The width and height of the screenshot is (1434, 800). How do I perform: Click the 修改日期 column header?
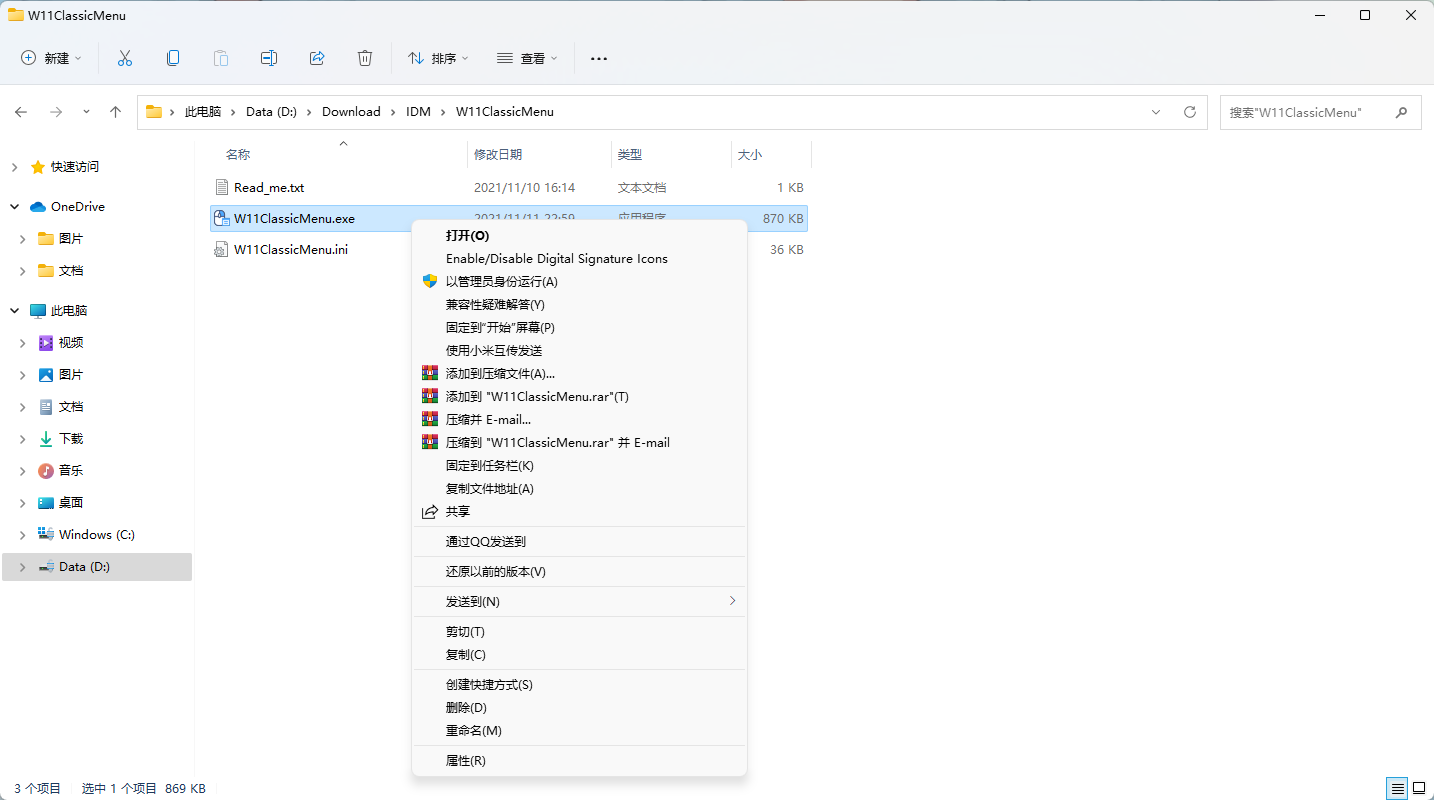(x=498, y=155)
